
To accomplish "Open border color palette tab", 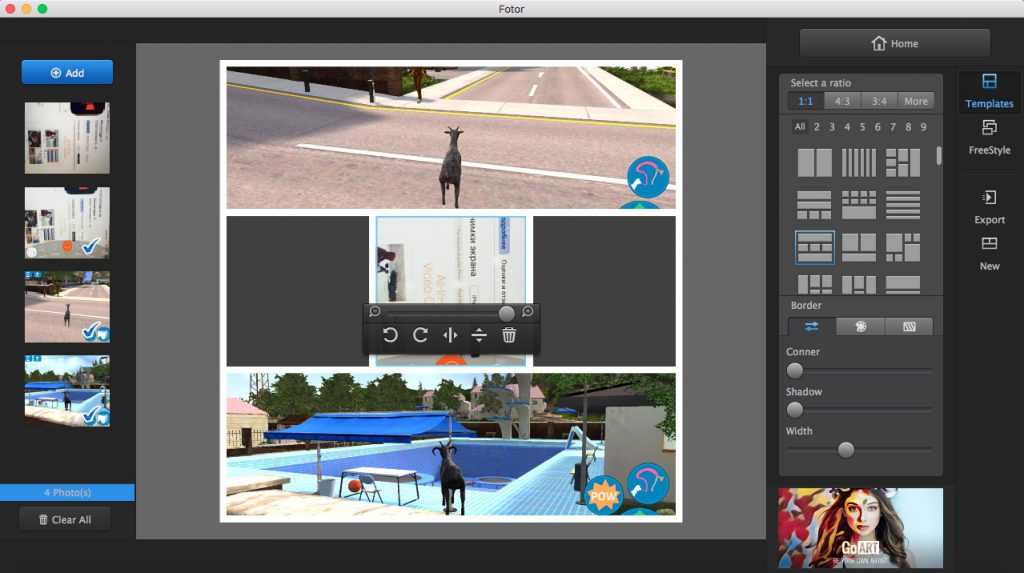I will [x=860, y=326].
